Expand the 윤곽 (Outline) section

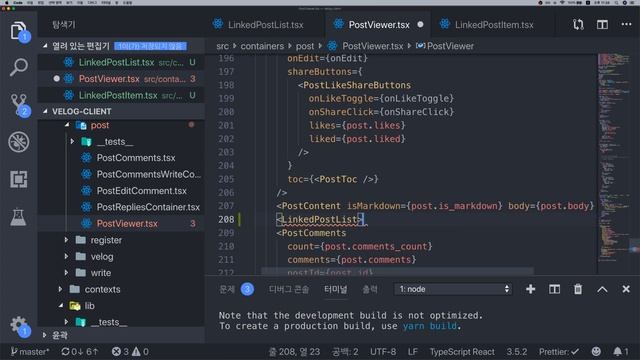click(121, 335)
